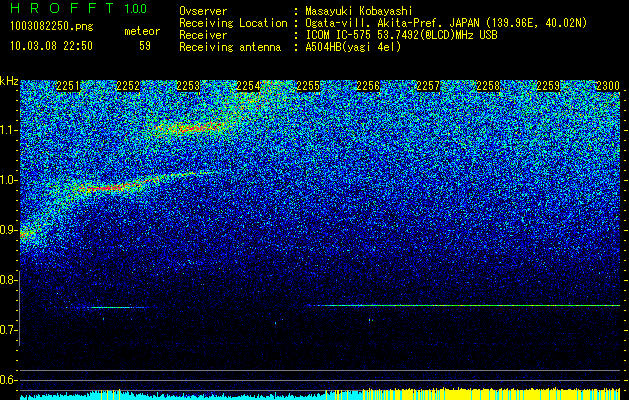629x400 pixels.
Task: Click the meteor count value 59
Action: coord(145,46)
